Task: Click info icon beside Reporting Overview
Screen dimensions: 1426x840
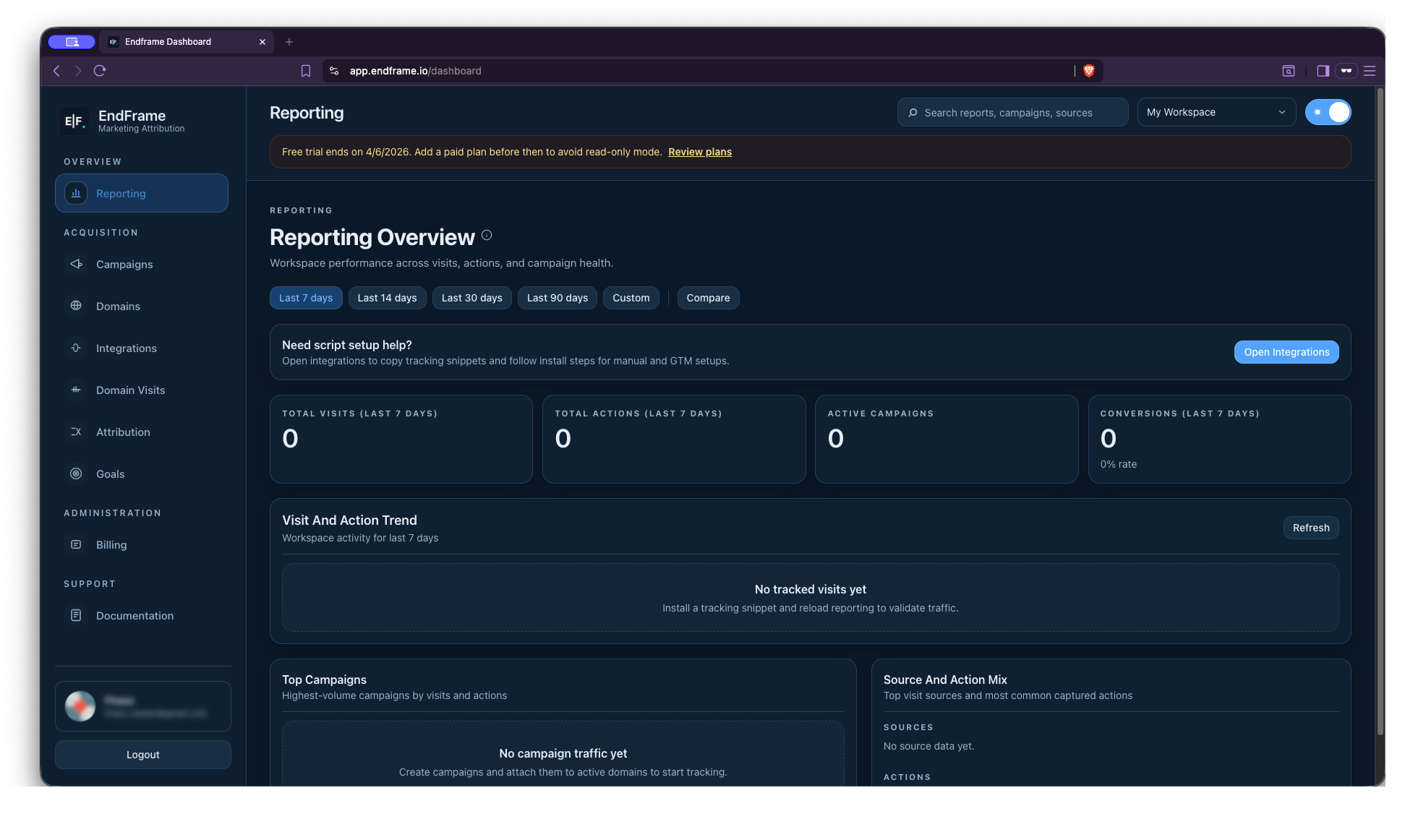Action: 487,235
